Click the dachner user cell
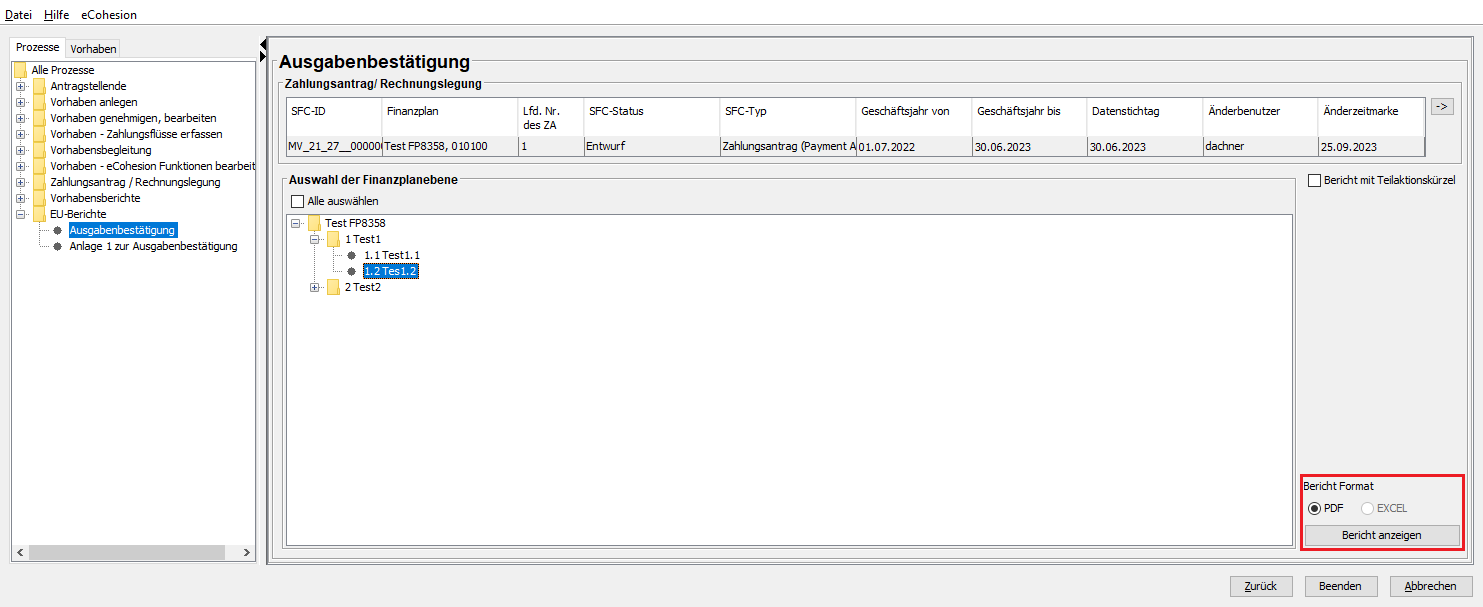Screen dimensions: 1483x607 (x=1260, y=146)
